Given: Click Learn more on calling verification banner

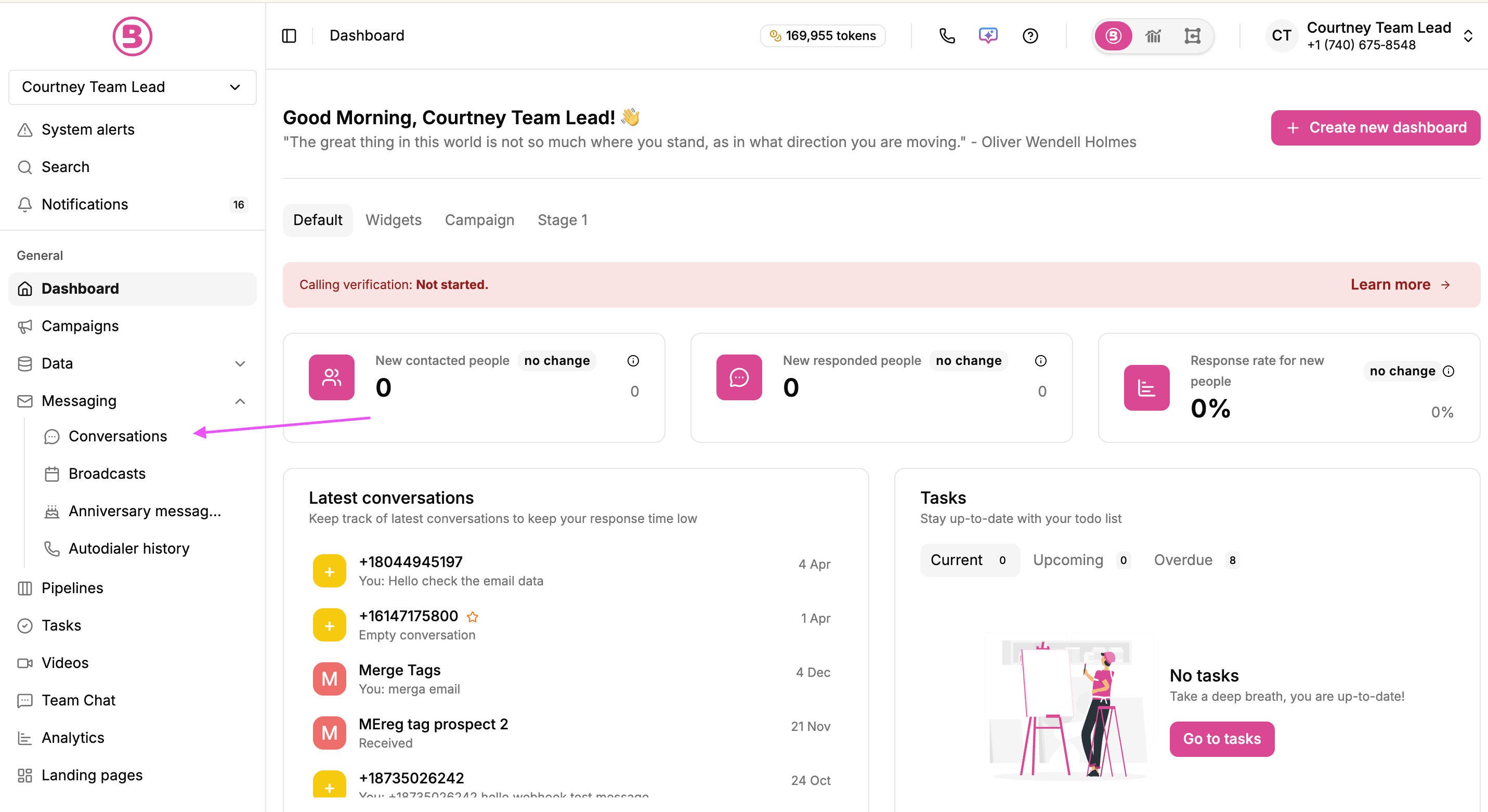Looking at the screenshot, I should click(x=1400, y=285).
